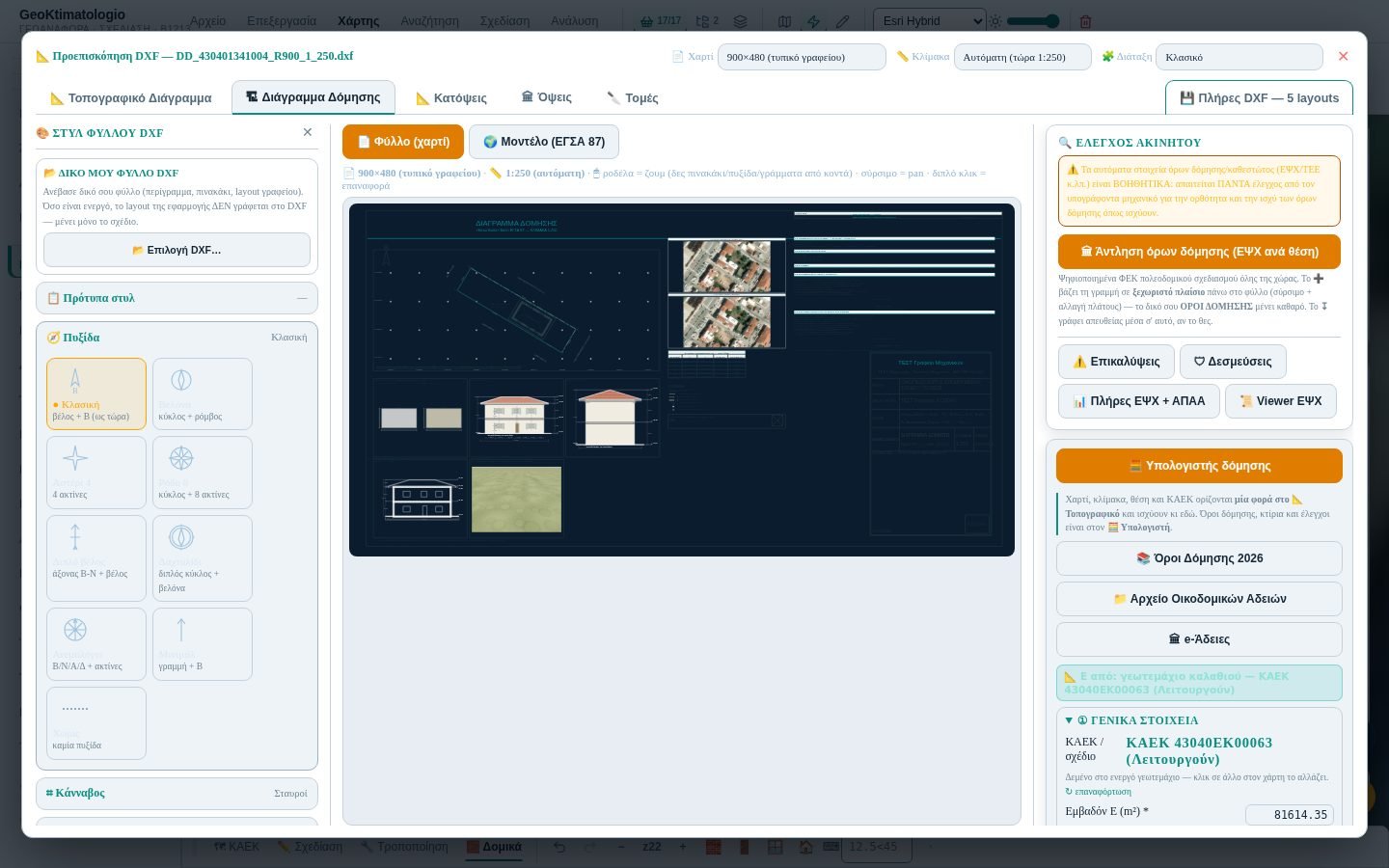Click Άντληση όρων δόμησης (ΕΨΧ ανά θέση)
1389x868 pixels.
(1199, 252)
